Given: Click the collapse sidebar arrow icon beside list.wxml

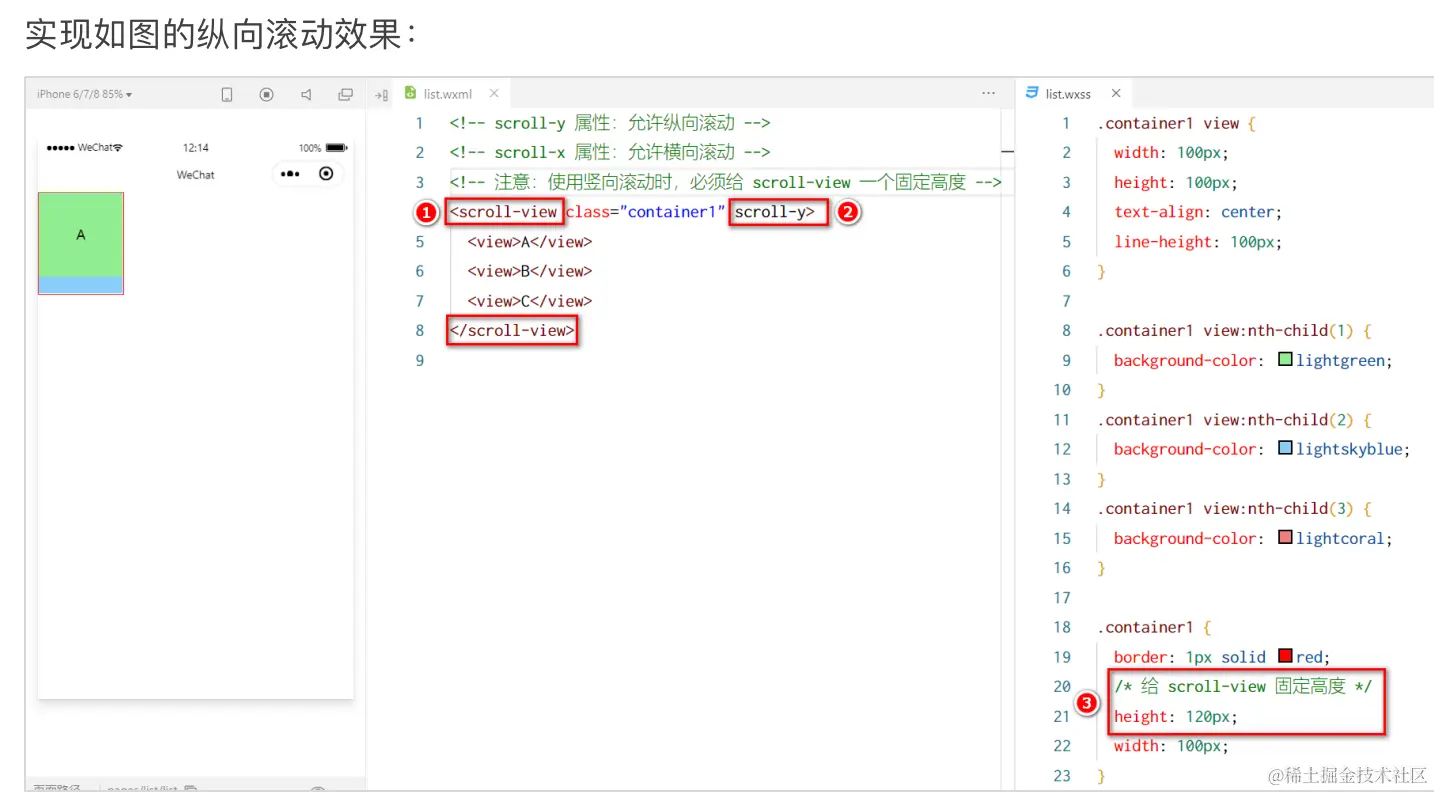Looking at the screenshot, I should tap(381, 95).
